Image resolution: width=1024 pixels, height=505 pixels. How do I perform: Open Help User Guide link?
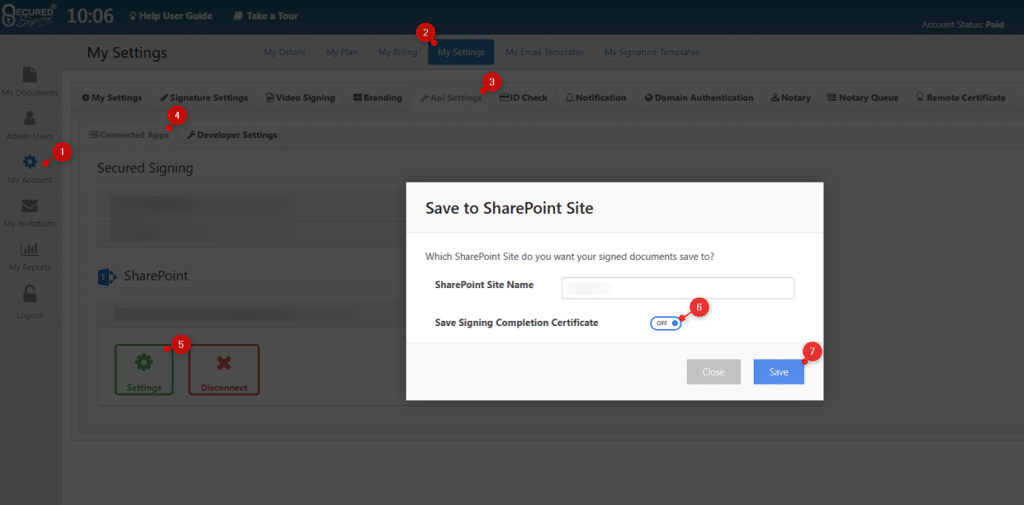171,16
